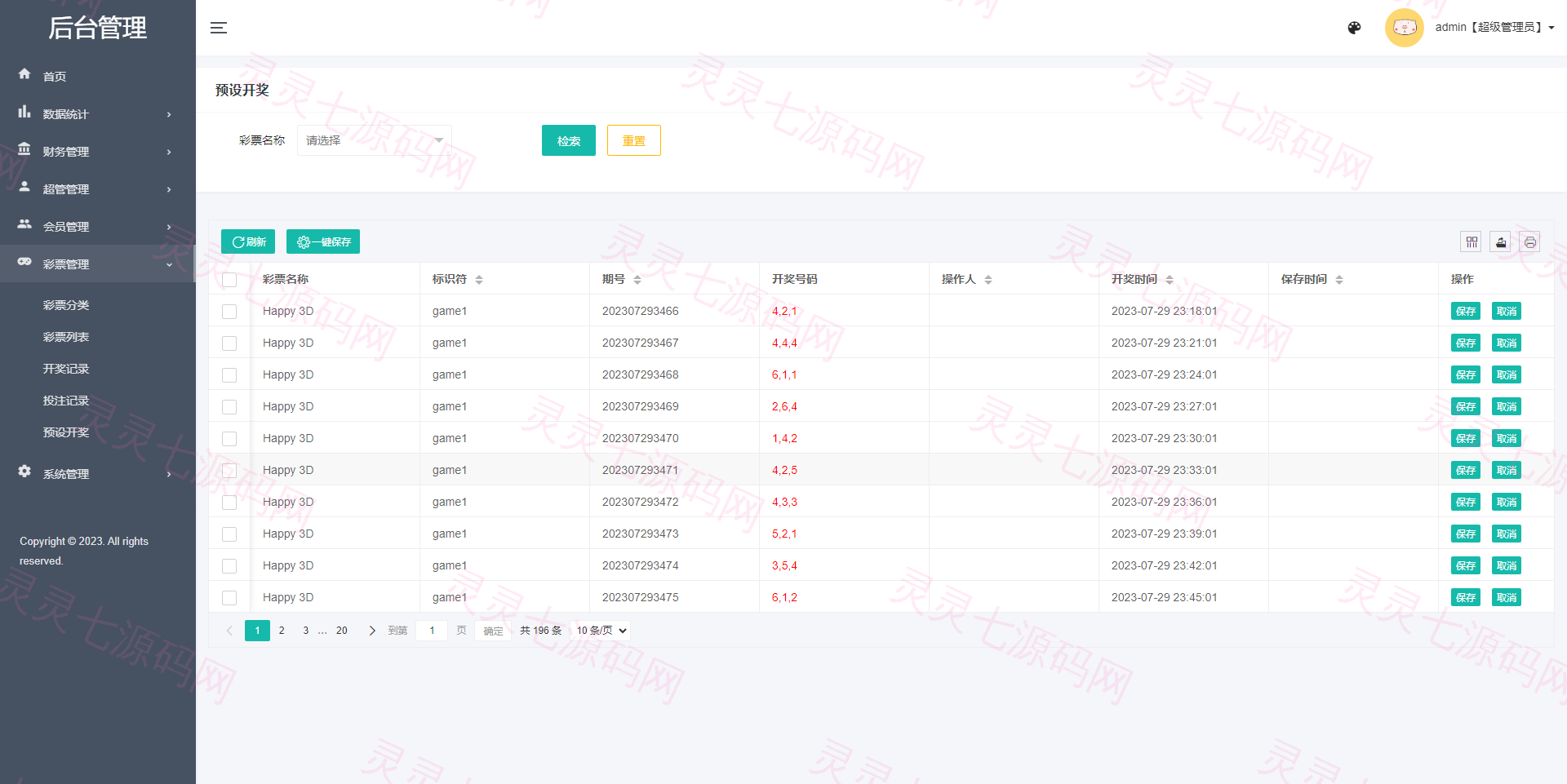Image resolution: width=1567 pixels, height=784 pixels.
Task: Click the bank icon for 财务管理
Action: coord(24,149)
